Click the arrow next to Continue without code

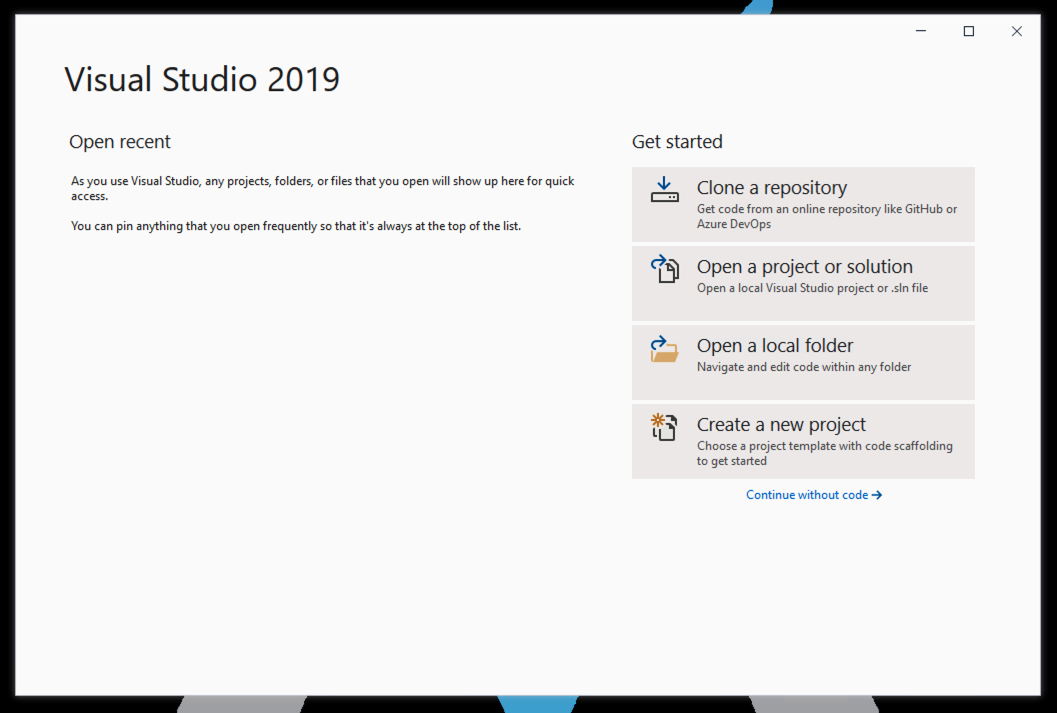[876, 495]
